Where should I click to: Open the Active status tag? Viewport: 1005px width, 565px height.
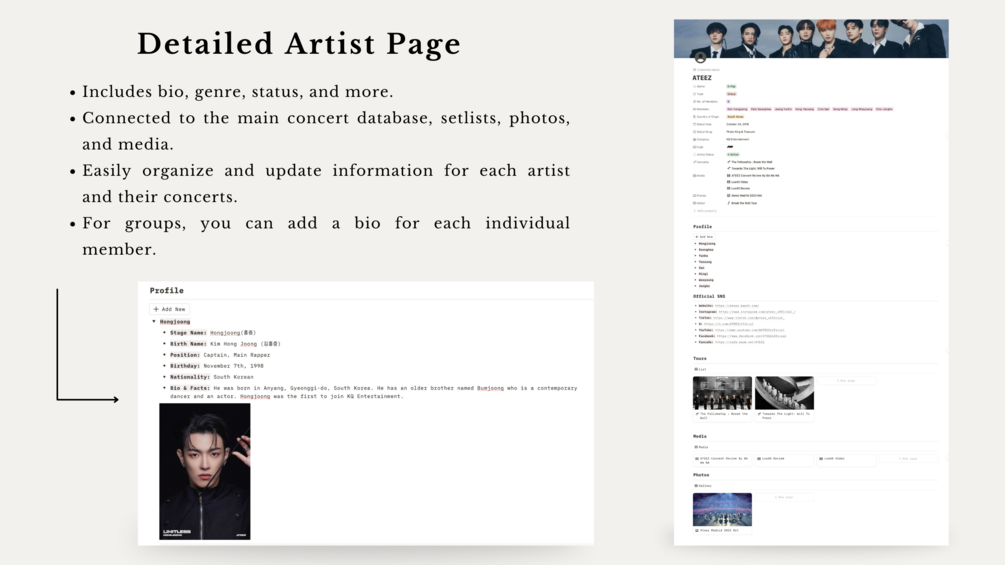pos(733,154)
